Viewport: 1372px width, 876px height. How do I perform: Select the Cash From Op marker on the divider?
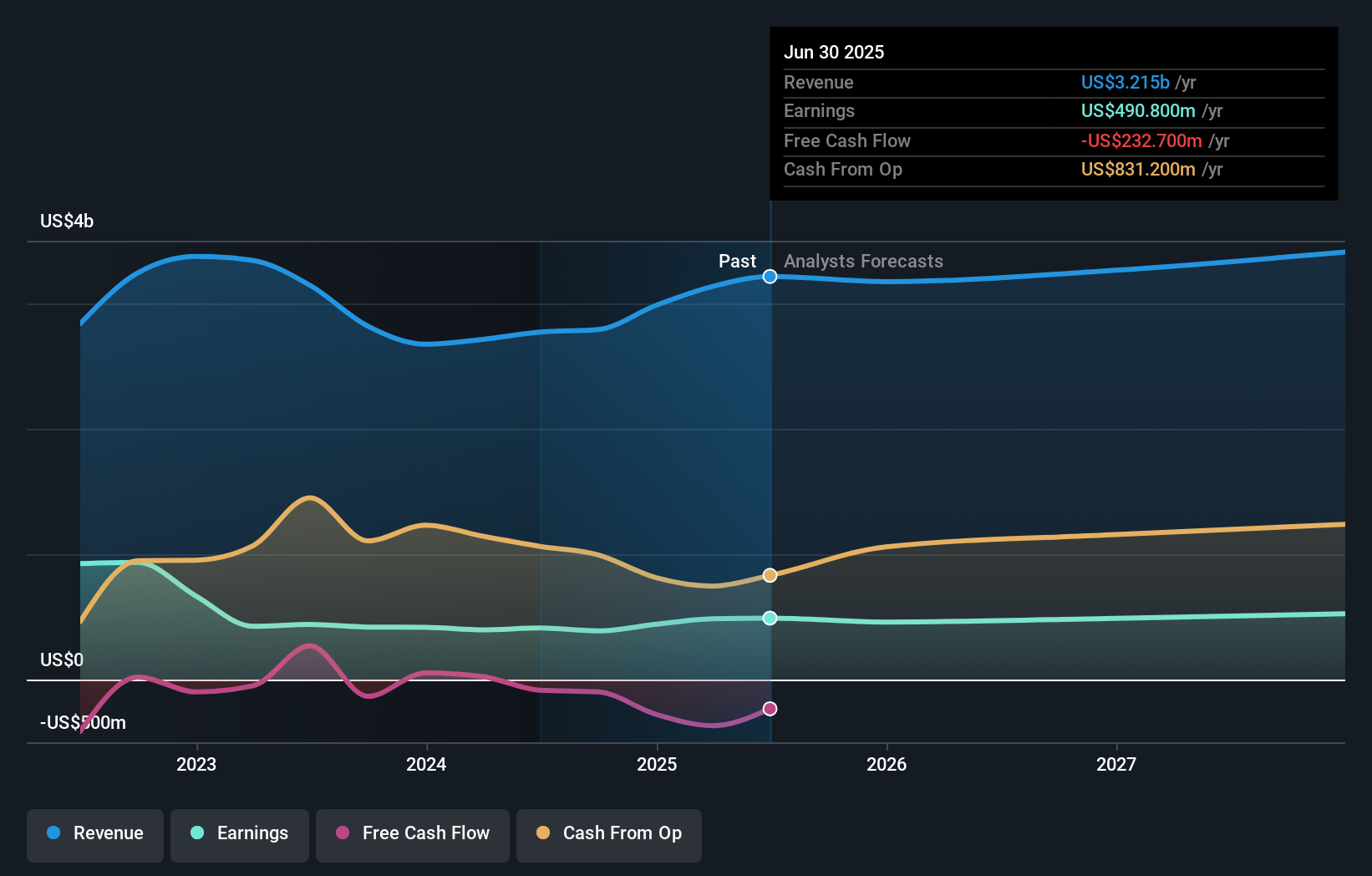click(770, 574)
